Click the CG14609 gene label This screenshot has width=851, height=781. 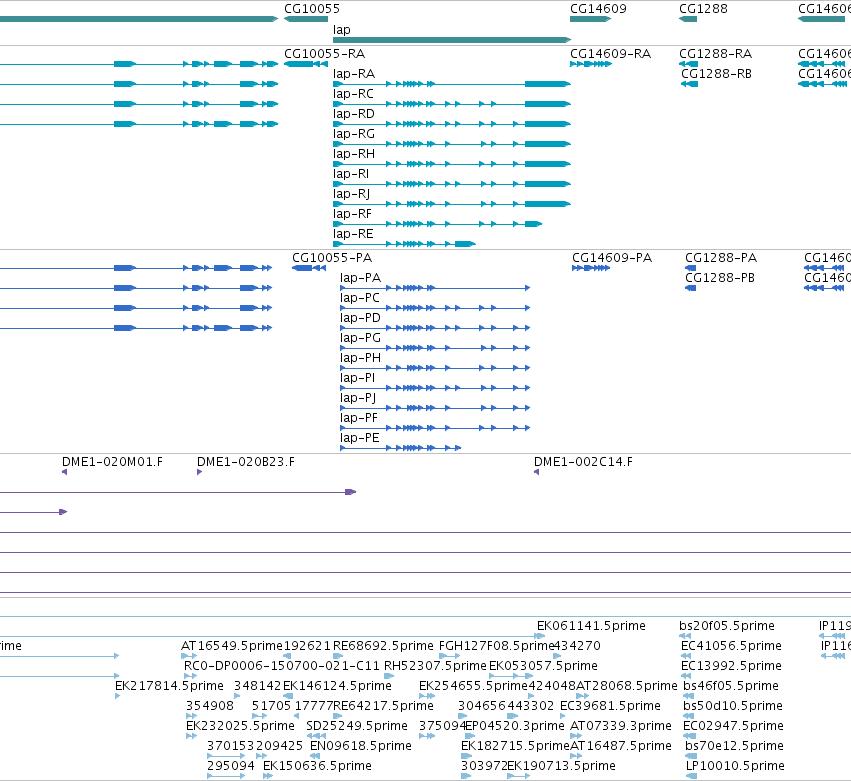[598, 9]
